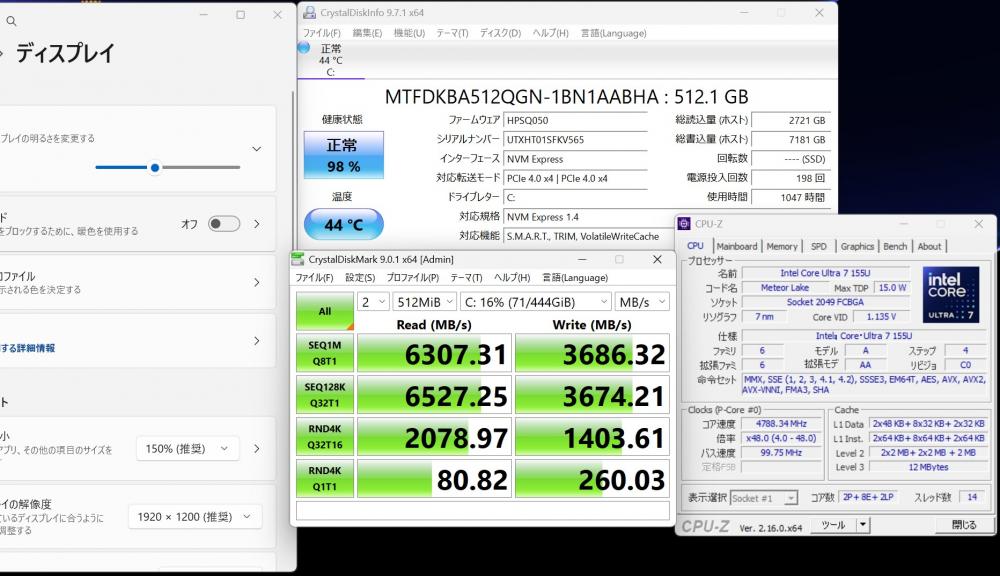This screenshot has width=1000, height=576.
Task: Click the interface field NVM Express
Action: (x=575, y=159)
